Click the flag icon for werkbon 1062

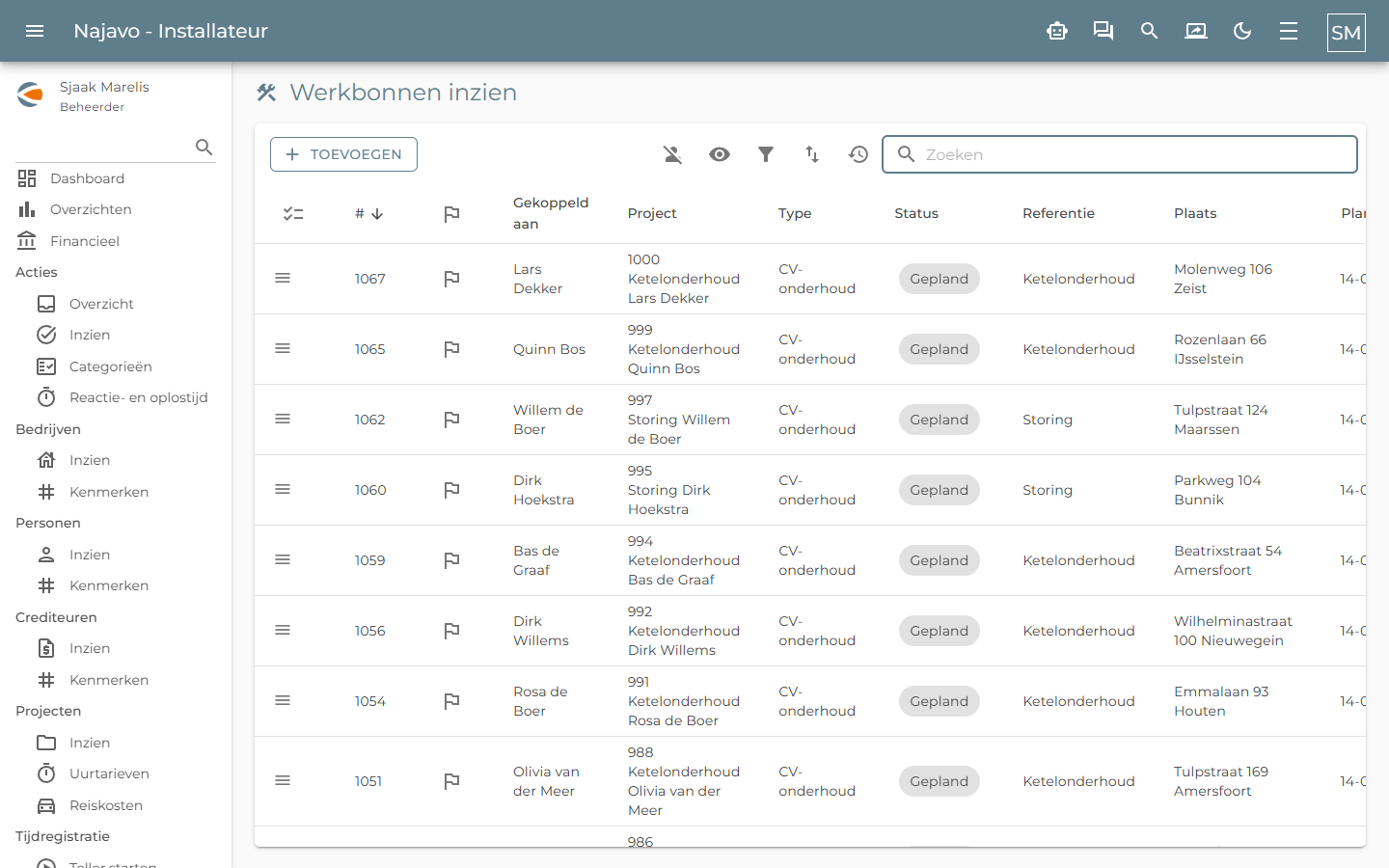[451, 420]
